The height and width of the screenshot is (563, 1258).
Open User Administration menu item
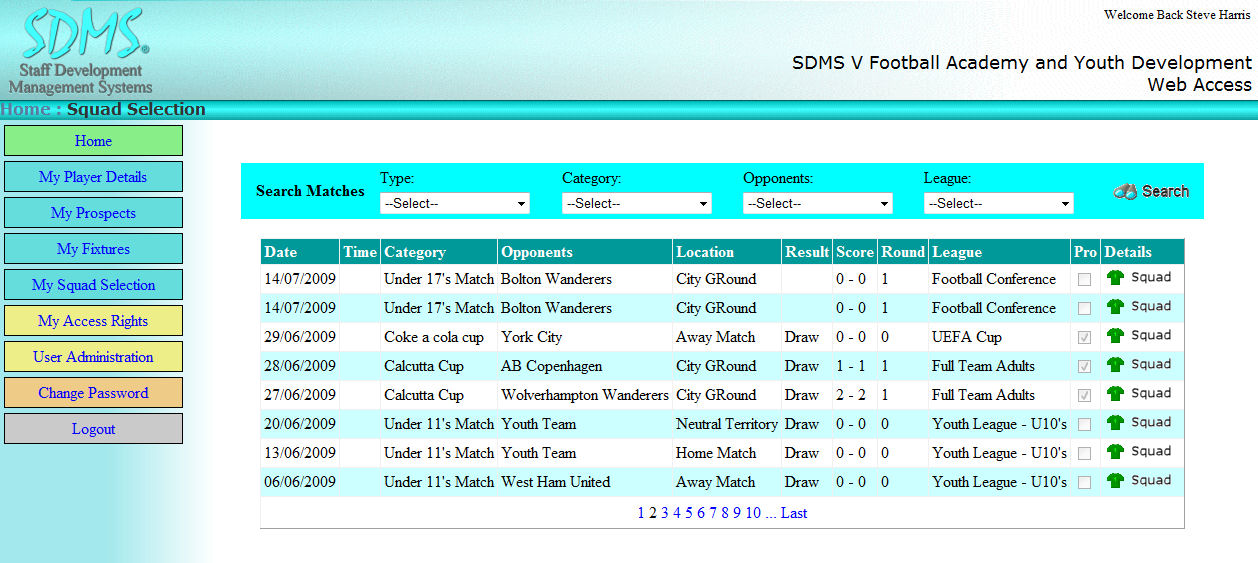(93, 357)
